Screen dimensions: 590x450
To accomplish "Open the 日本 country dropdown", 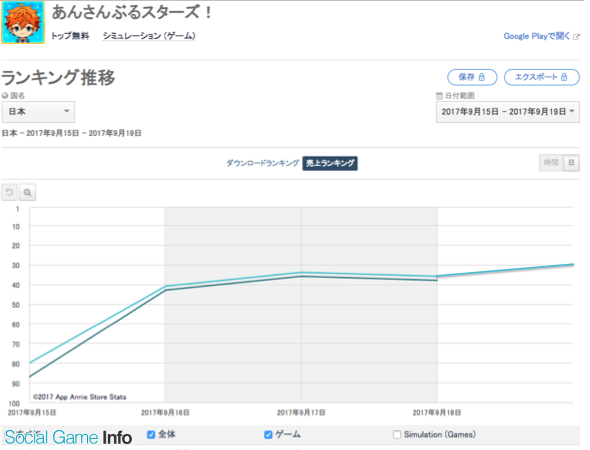I will 38,112.
